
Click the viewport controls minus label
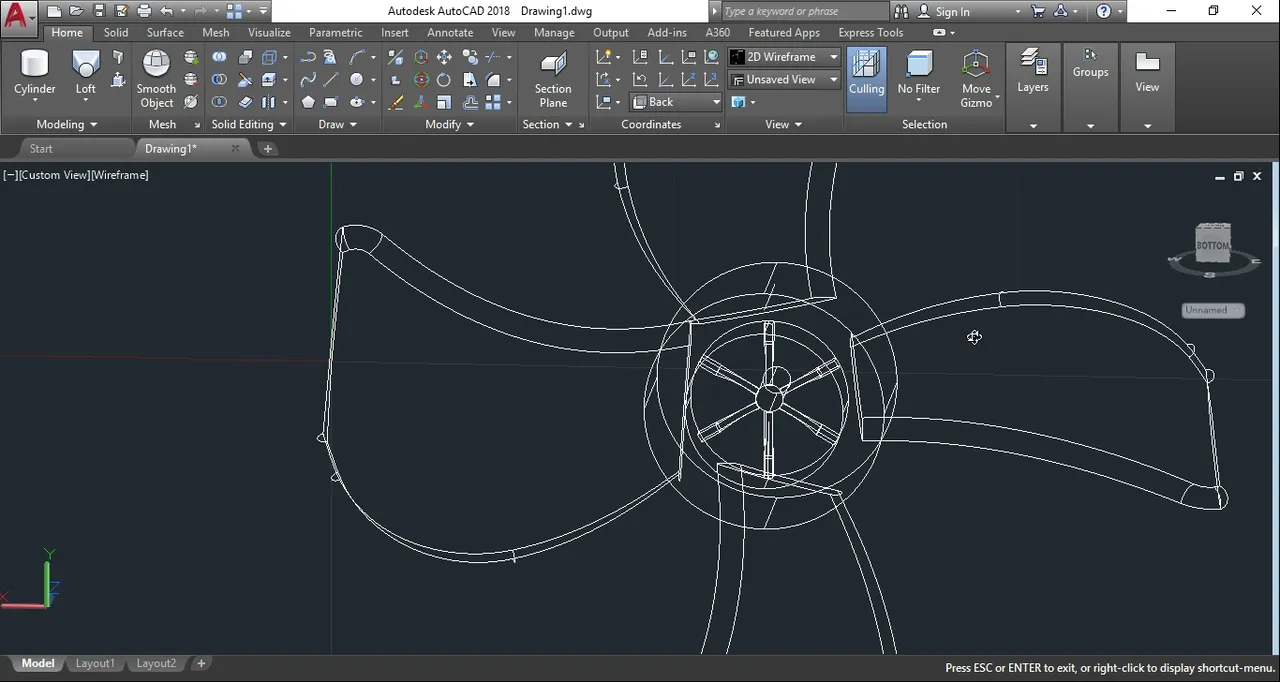[10, 175]
